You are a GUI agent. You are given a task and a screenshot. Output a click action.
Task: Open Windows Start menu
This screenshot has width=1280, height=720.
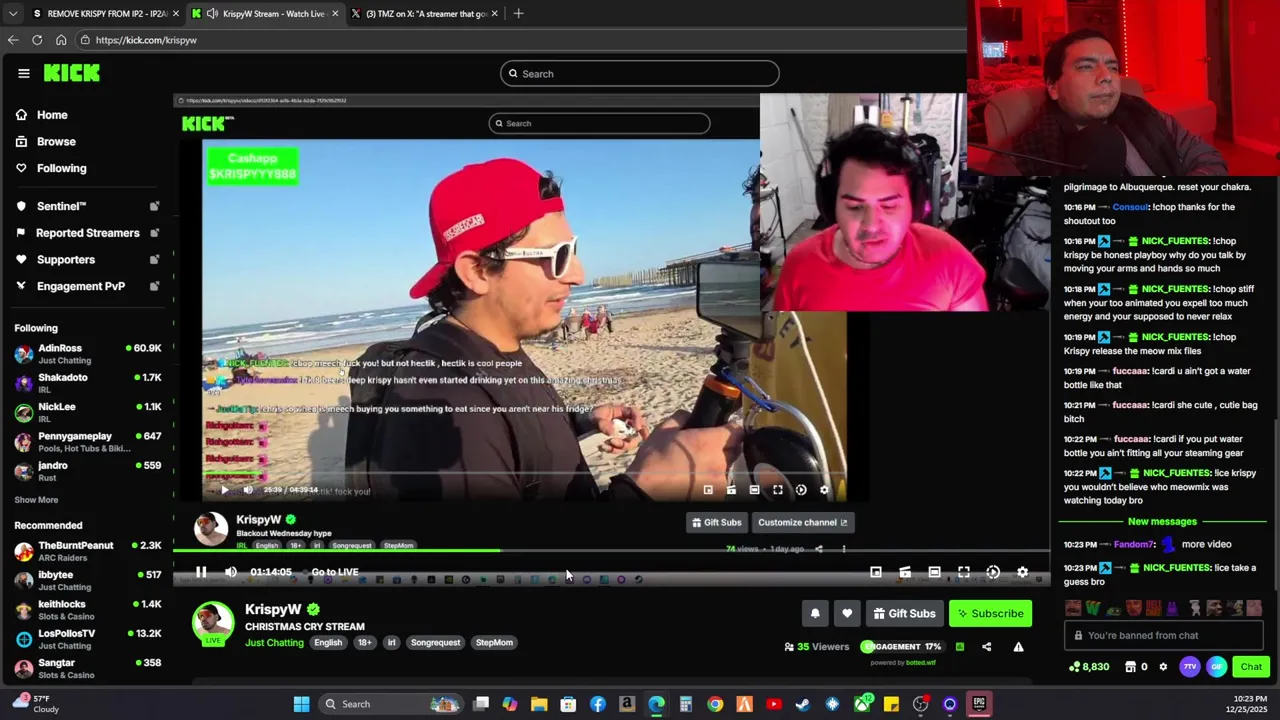coord(301,704)
